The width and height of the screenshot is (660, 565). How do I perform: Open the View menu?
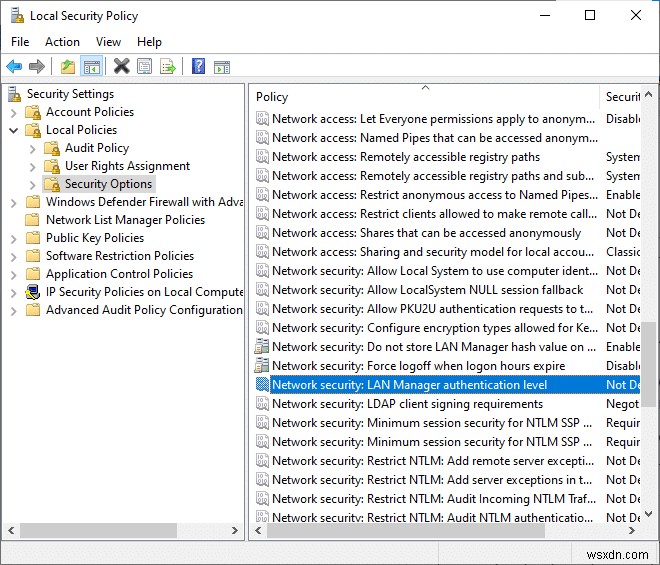[108, 42]
